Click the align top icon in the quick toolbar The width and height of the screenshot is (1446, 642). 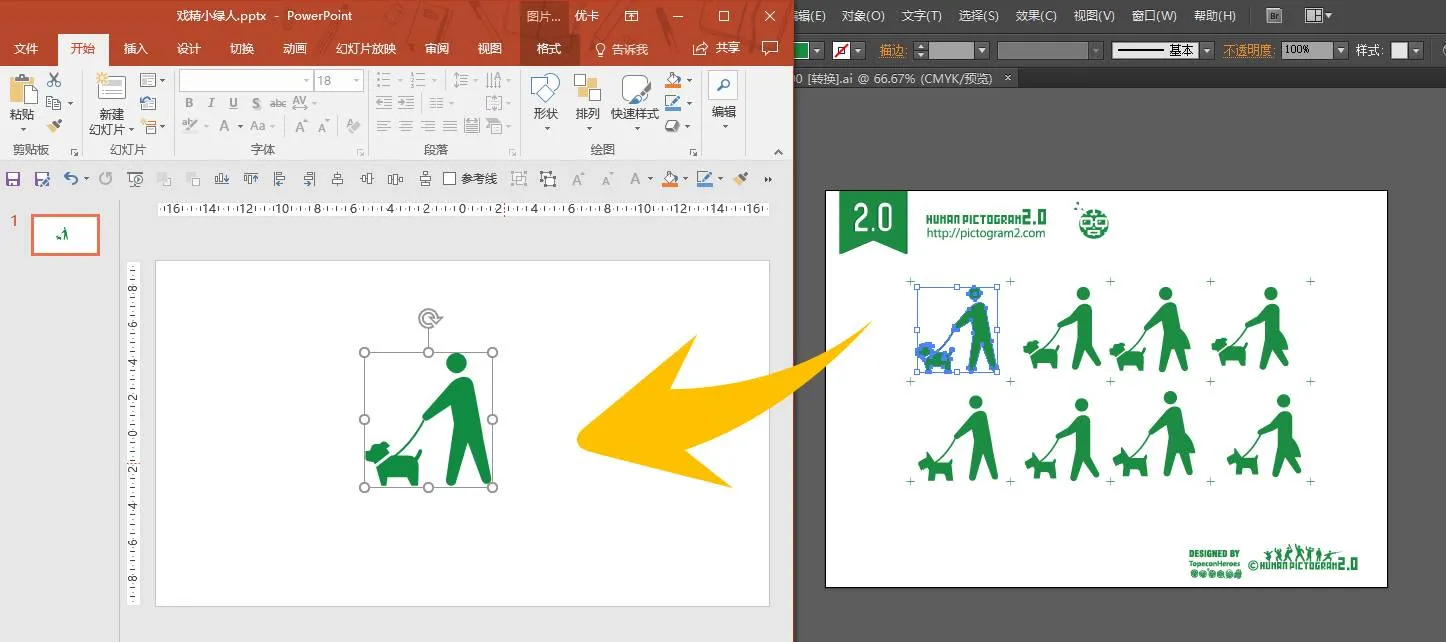point(251,179)
